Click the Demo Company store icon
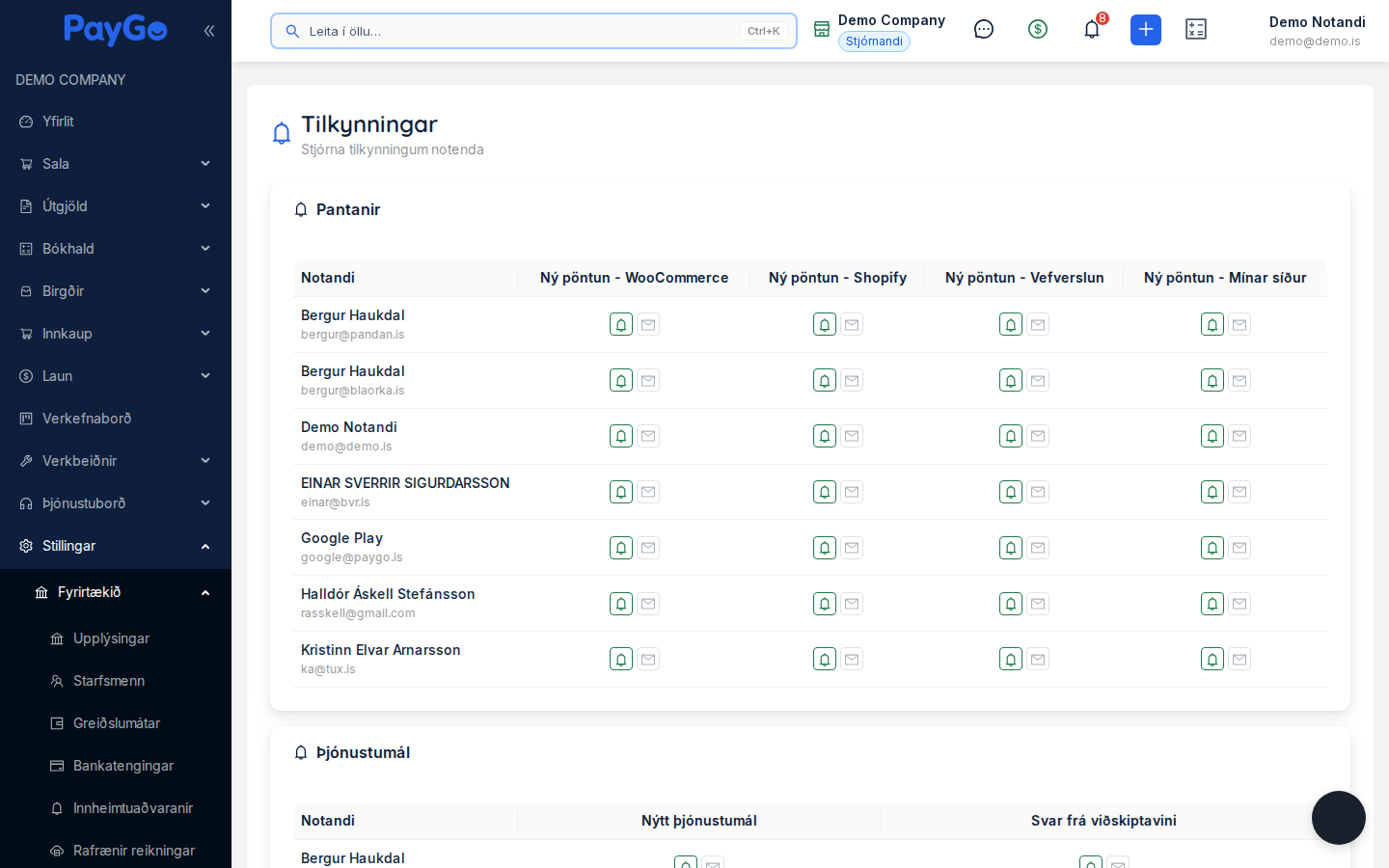 point(822,29)
